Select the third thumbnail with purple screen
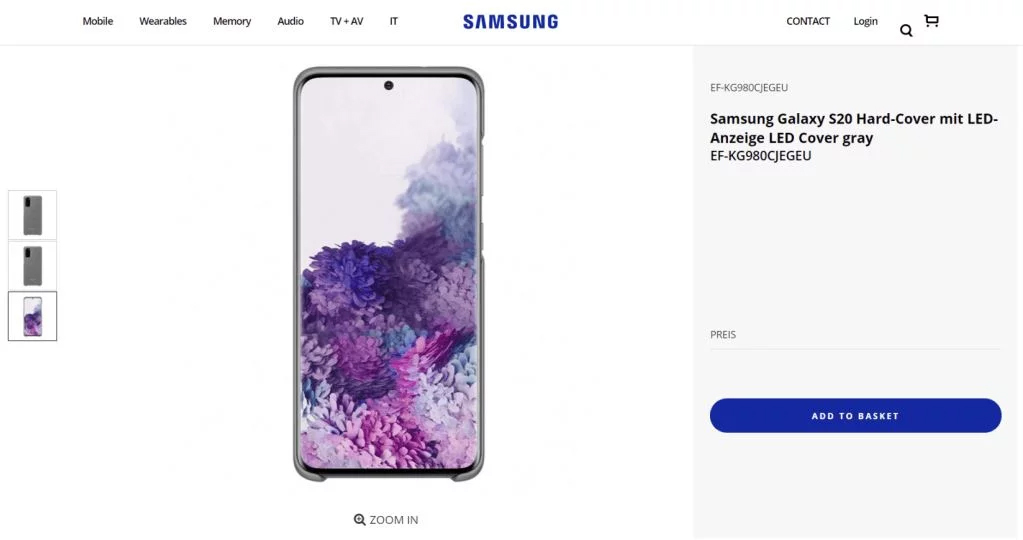The height and width of the screenshot is (540, 1023). point(33,316)
